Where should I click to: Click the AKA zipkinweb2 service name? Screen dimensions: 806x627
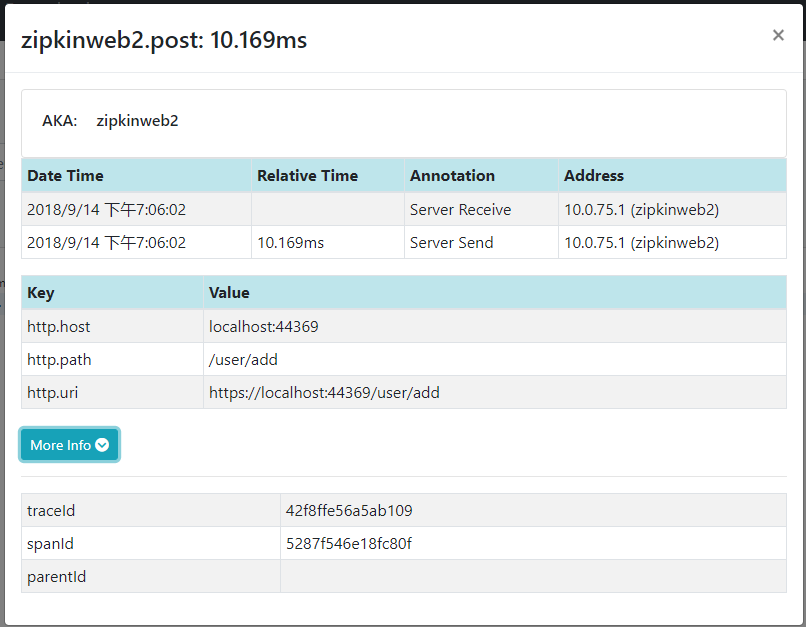pyautogui.click(x=137, y=121)
